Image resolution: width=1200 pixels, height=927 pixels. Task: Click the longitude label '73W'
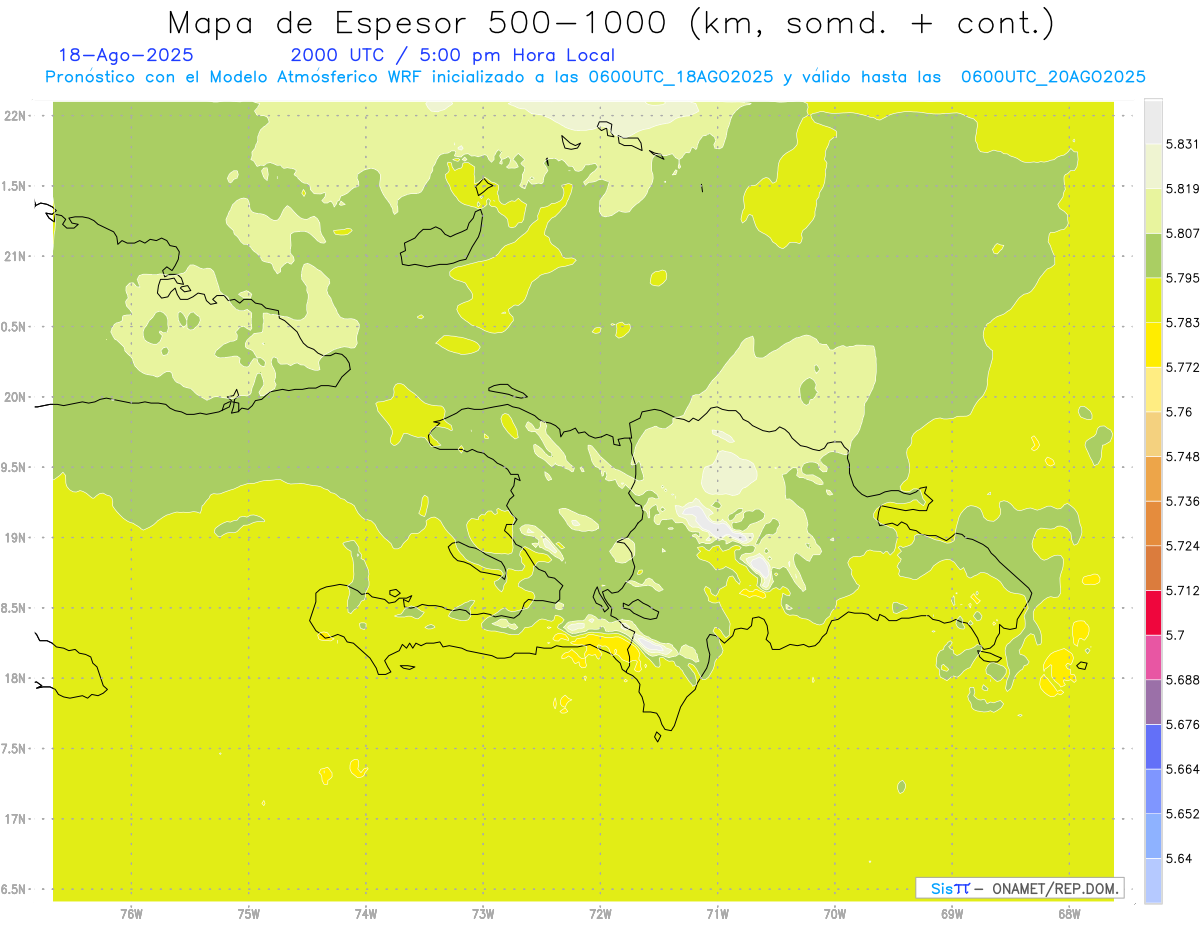pyautogui.click(x=483, y=914)
